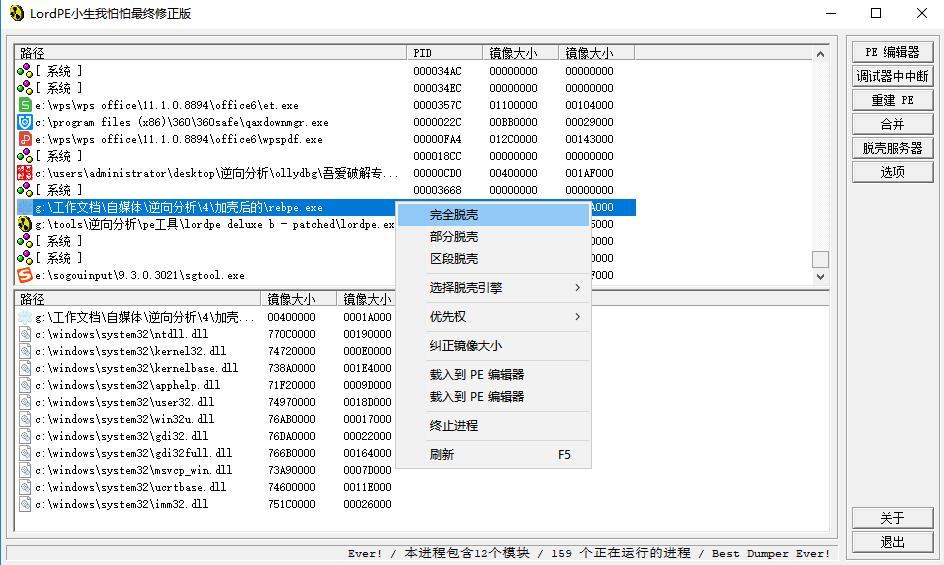The image size is (944, 565).
Task: Click image size value 00143000
Action: (x=589, y=139)
